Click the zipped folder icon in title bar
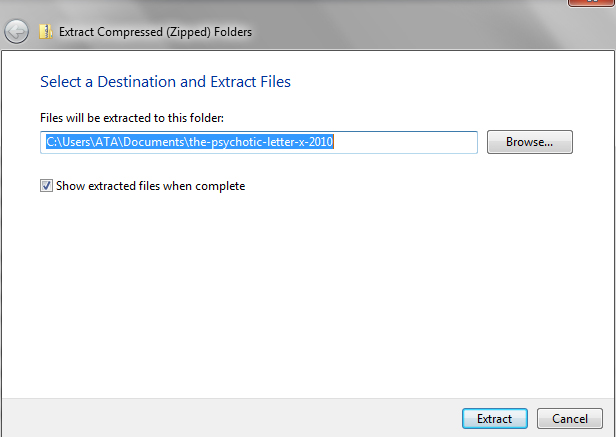Viewport: 616px width, 437px height. (x=46, y=32)
